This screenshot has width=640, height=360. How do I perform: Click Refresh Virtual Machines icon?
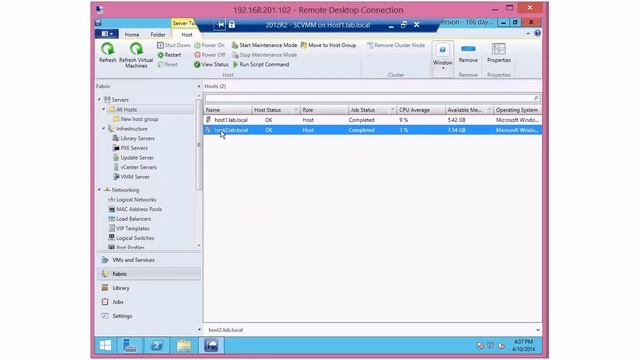tap(136, 55)
